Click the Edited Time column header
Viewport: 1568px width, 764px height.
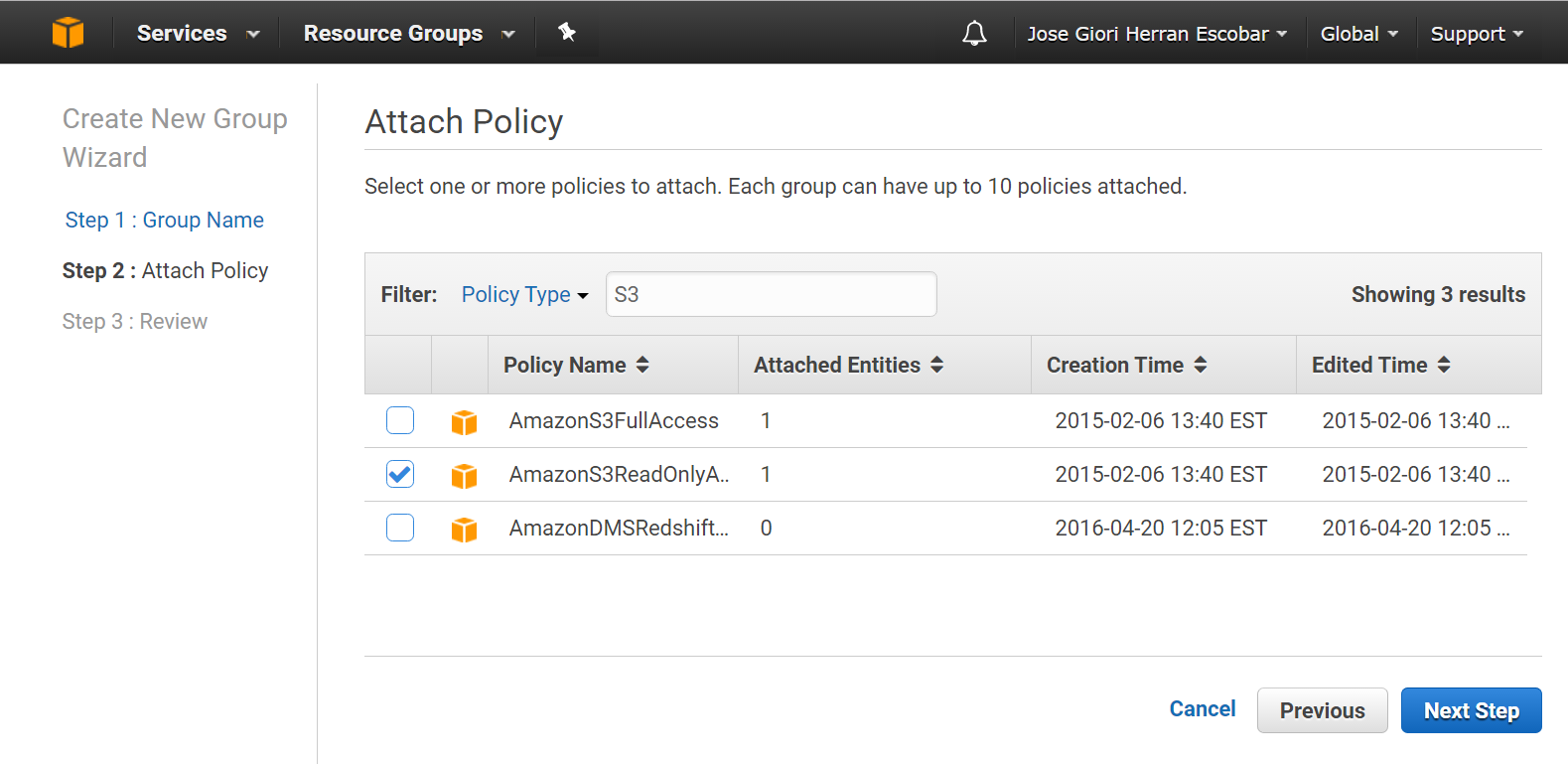1419,365
